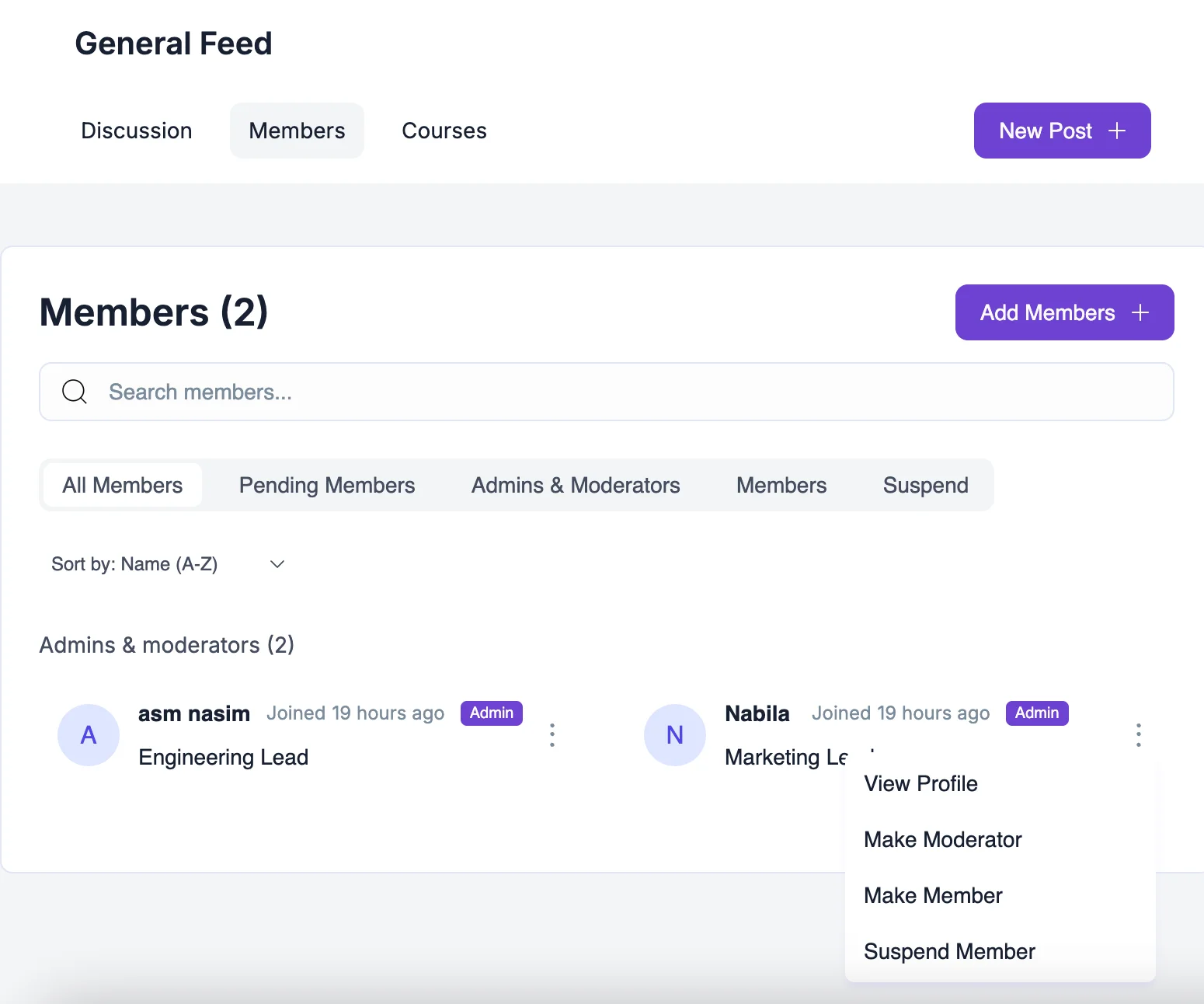
Task: Click the Admin badge next to Nabila
Action: click(x=1037, y=713)
